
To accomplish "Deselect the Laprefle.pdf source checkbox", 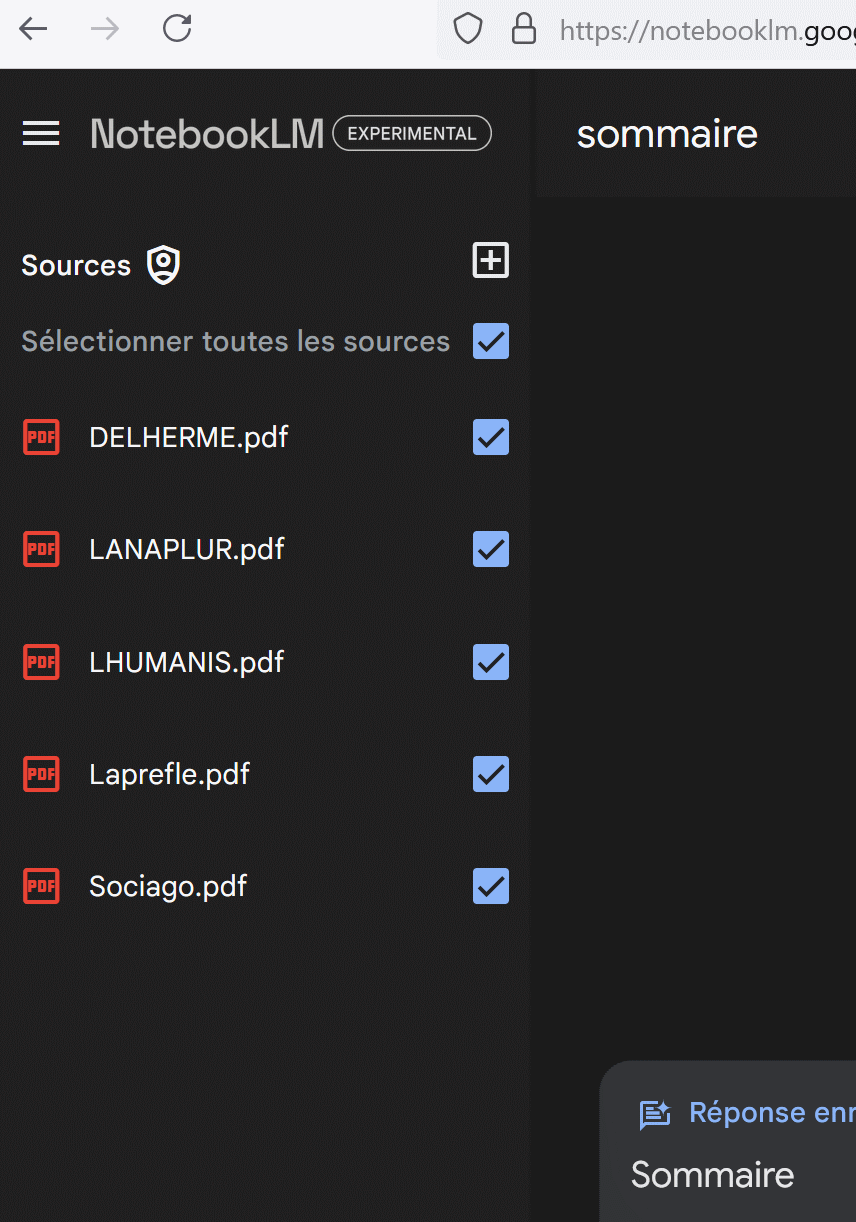I will tap(491, 774).
